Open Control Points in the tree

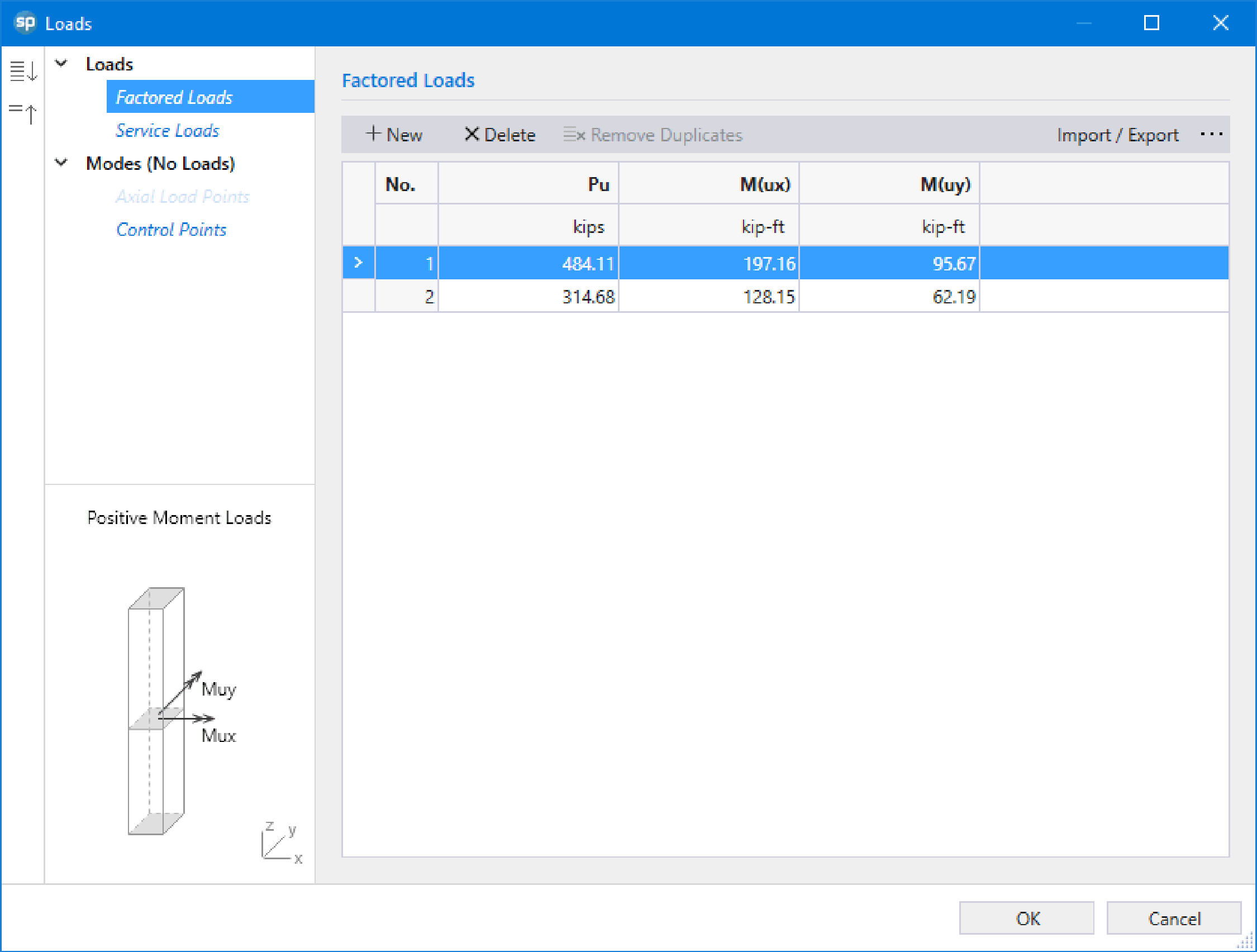point(171,229)
